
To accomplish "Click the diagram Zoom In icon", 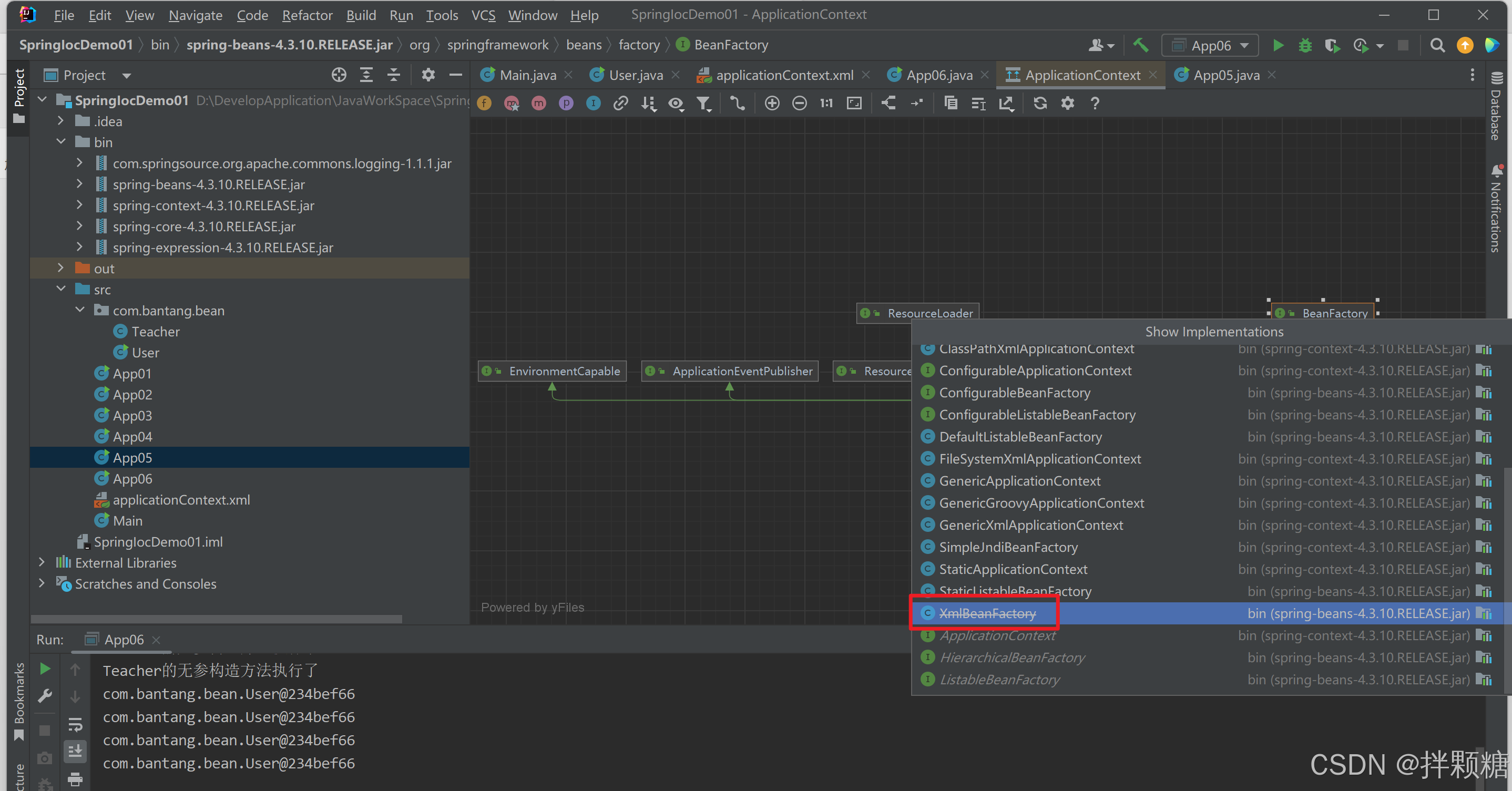I will pos(772,103).
